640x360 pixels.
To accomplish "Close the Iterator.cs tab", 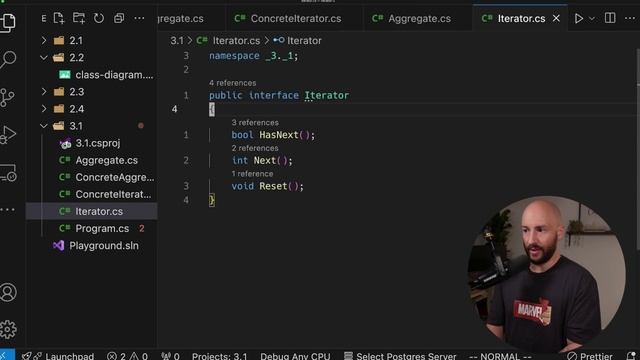I will tap(556, 18).
